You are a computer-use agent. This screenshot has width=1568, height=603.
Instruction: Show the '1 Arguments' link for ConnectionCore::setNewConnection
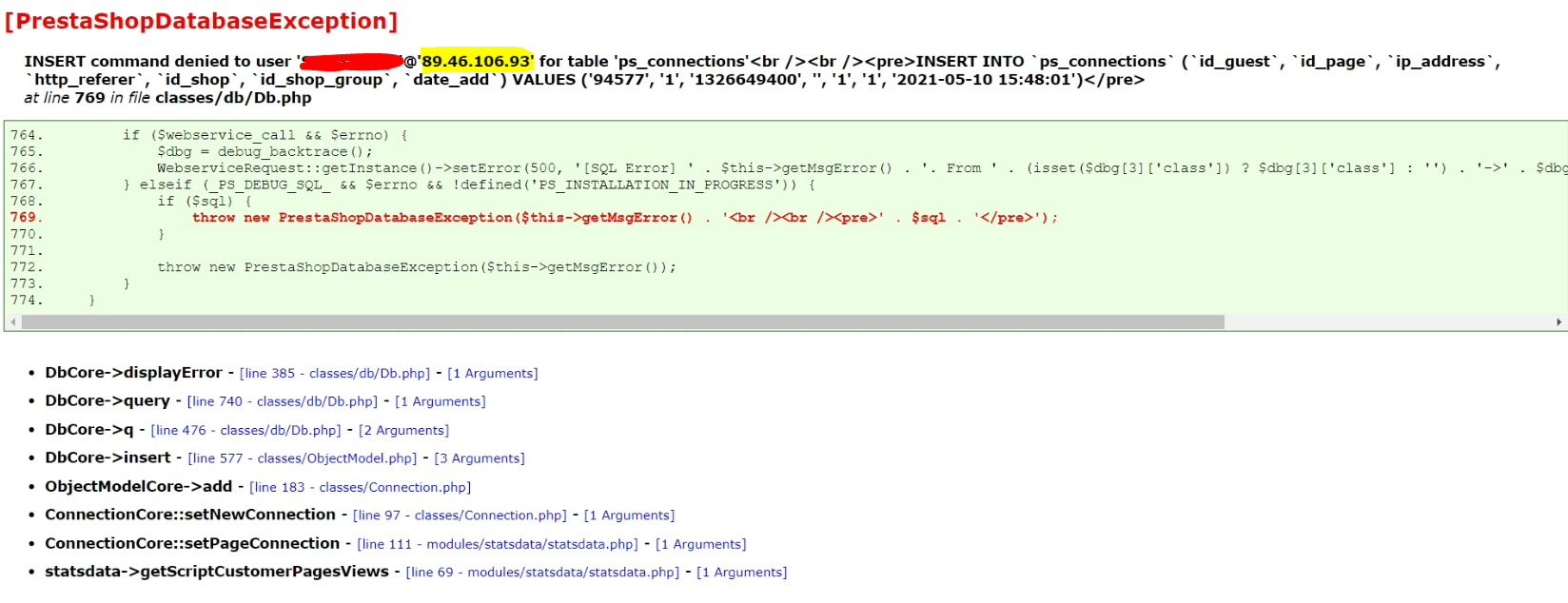629,515
